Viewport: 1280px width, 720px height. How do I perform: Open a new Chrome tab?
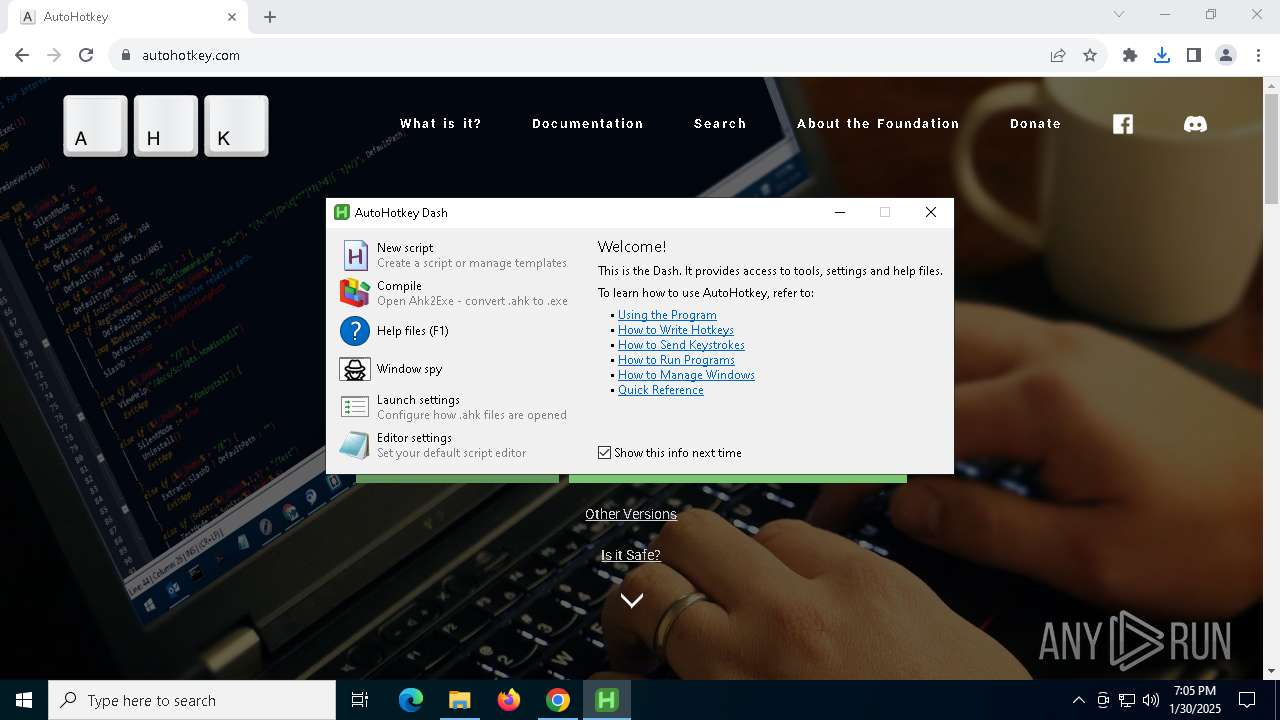pyautogui.click(x=270, y=17)
